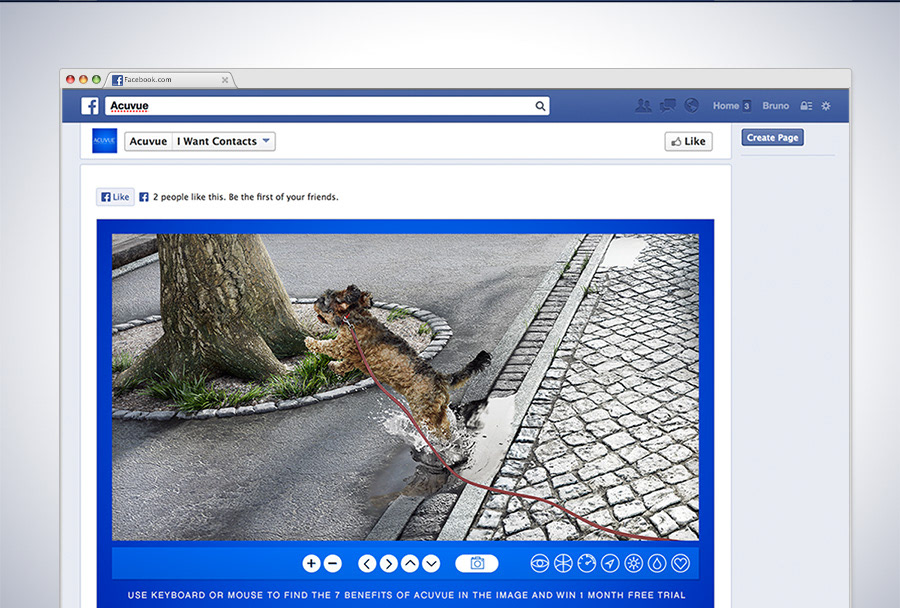The width and height of the screenshot is (900, 608).
Task: Close the Facebook.com browser tab
Action: pos(225,80)
